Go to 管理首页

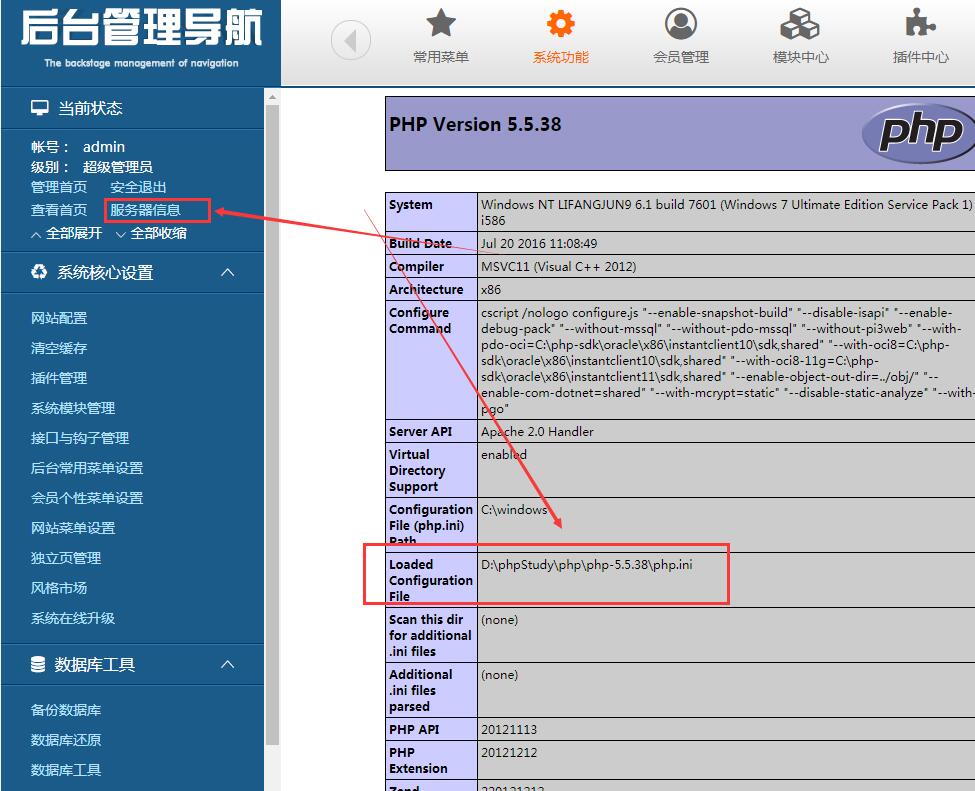tap(59, 187)
